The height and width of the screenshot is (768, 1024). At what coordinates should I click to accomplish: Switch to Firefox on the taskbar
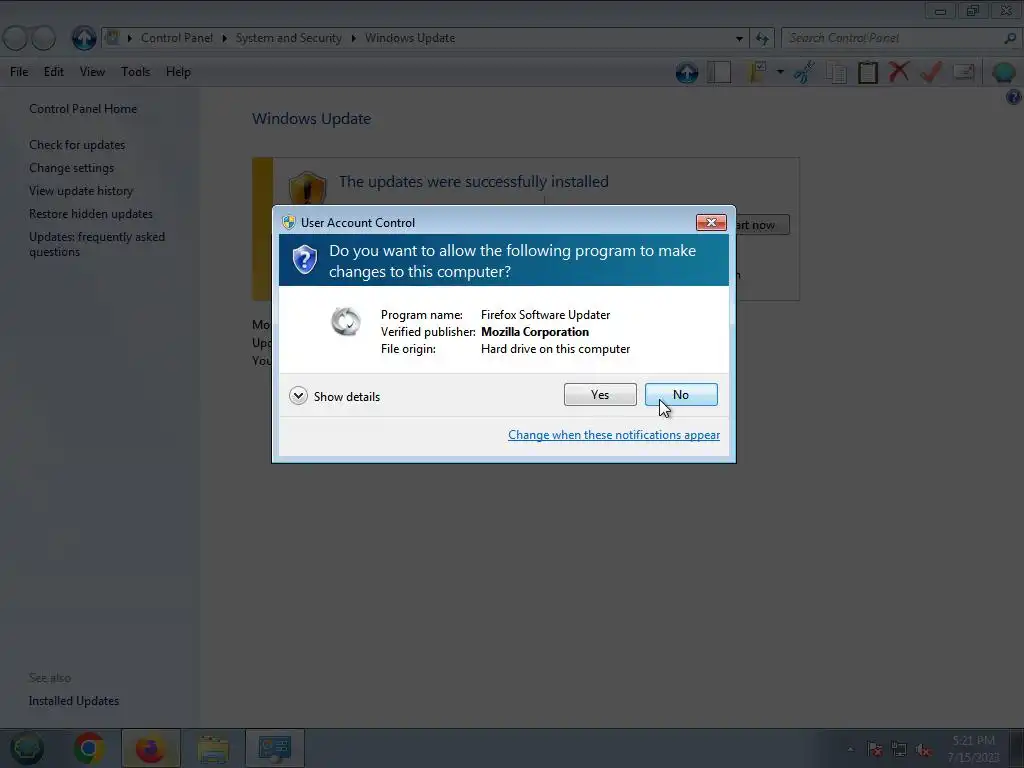150,748
